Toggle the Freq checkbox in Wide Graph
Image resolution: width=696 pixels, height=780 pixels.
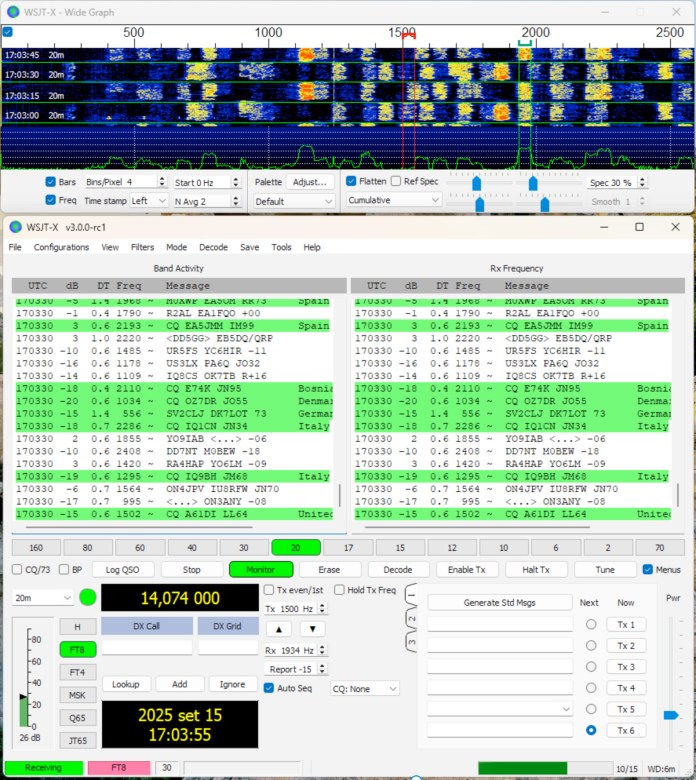(x=50, y=200)
